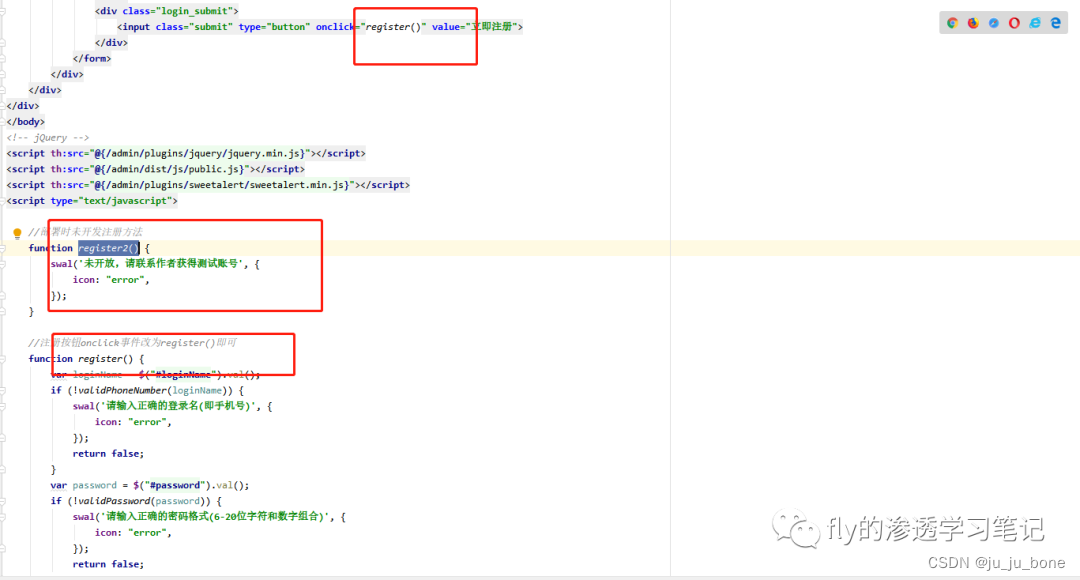This screenshot has width=1080, height=580.
Task: Click class="submit" in input tag
Action: pos(194,27)
